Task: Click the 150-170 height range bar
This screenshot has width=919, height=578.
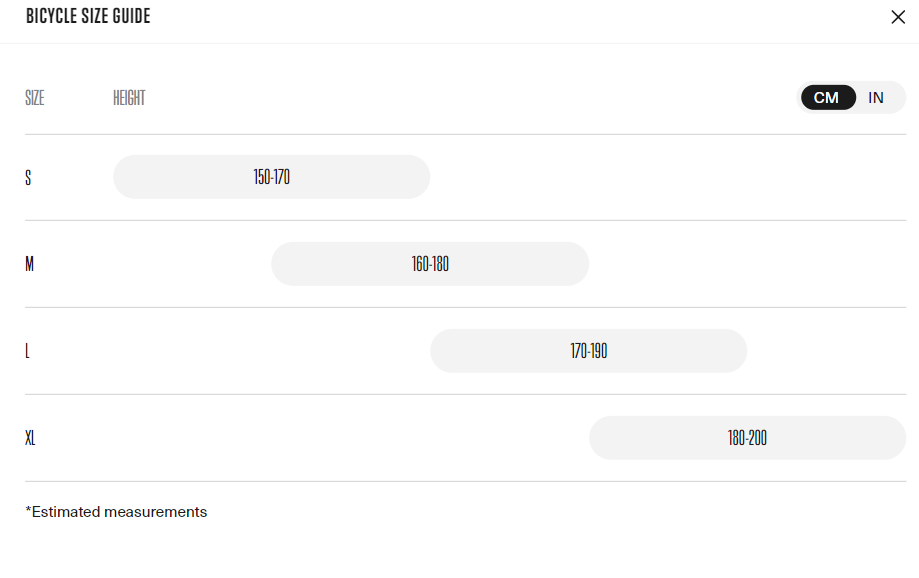Action: click(271, 177)
